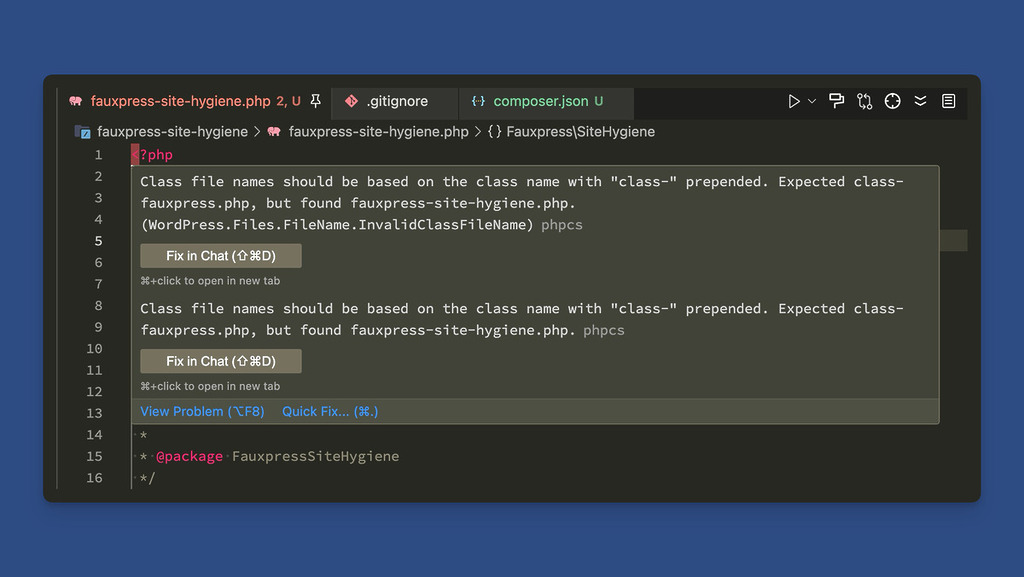Open the Run button dropdown arrow
Screen dimensions: 1024x577
[x=811, y=101]
